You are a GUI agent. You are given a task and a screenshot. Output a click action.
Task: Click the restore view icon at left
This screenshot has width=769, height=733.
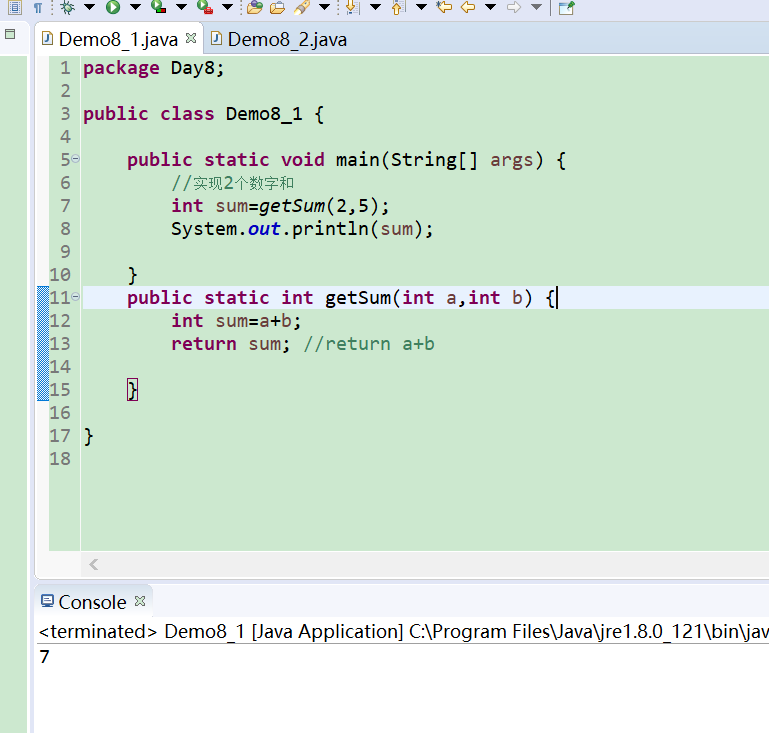pyautogui.click(x=10, y=34)
